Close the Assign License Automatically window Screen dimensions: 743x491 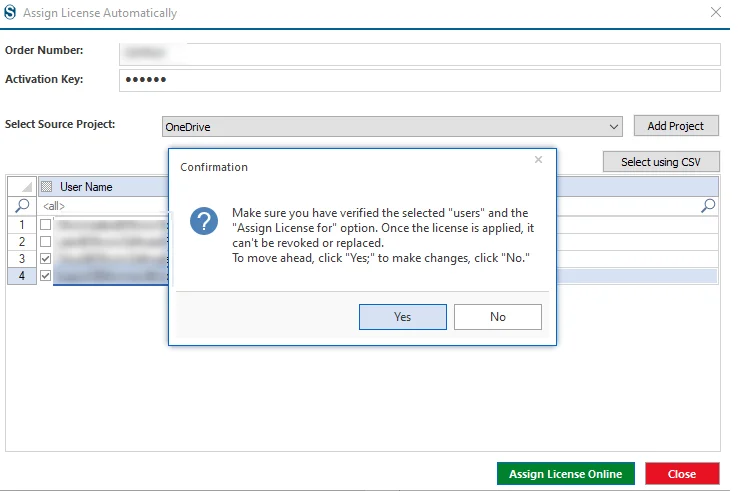[x=716, y=12]
